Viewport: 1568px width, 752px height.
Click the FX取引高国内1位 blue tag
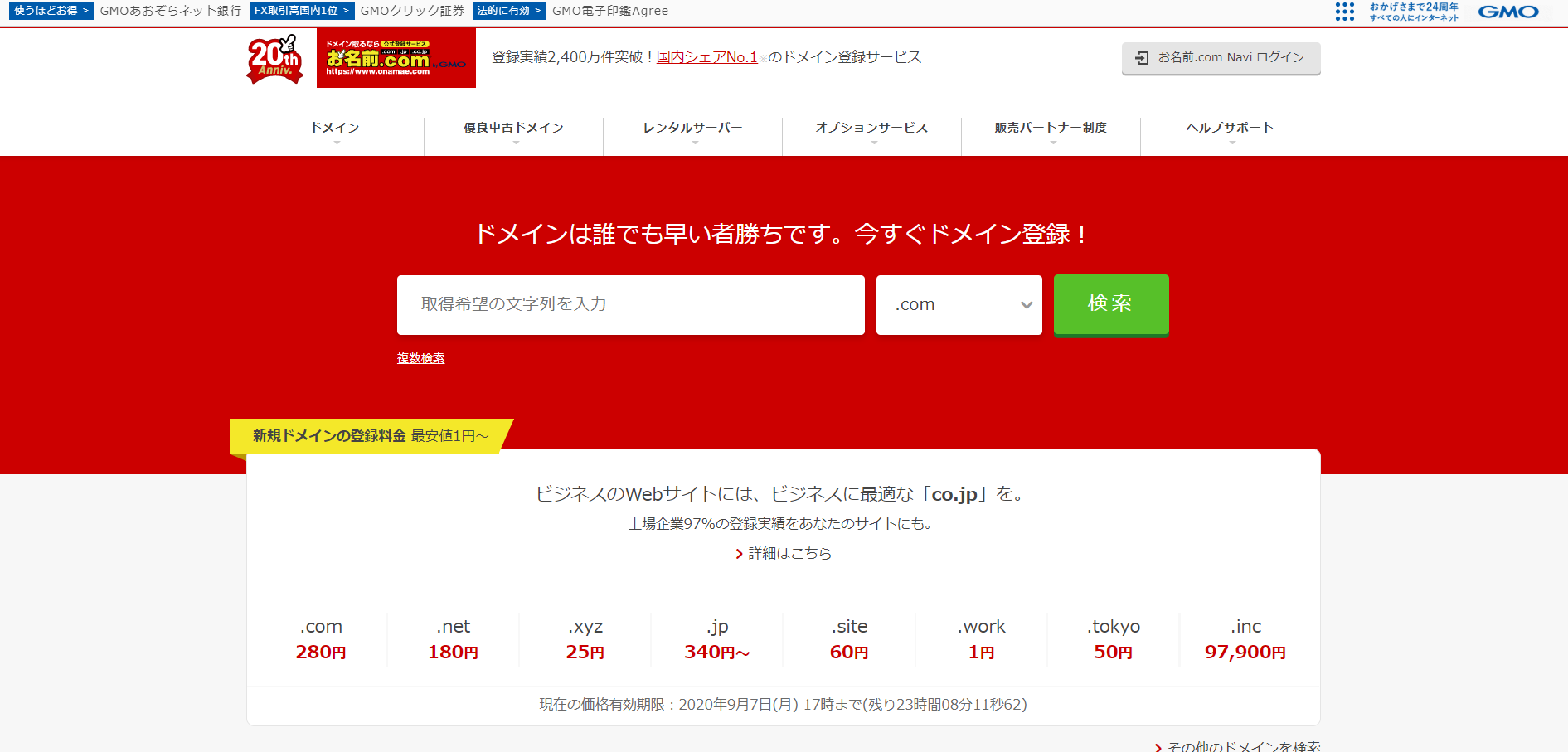tap(302, 11)
